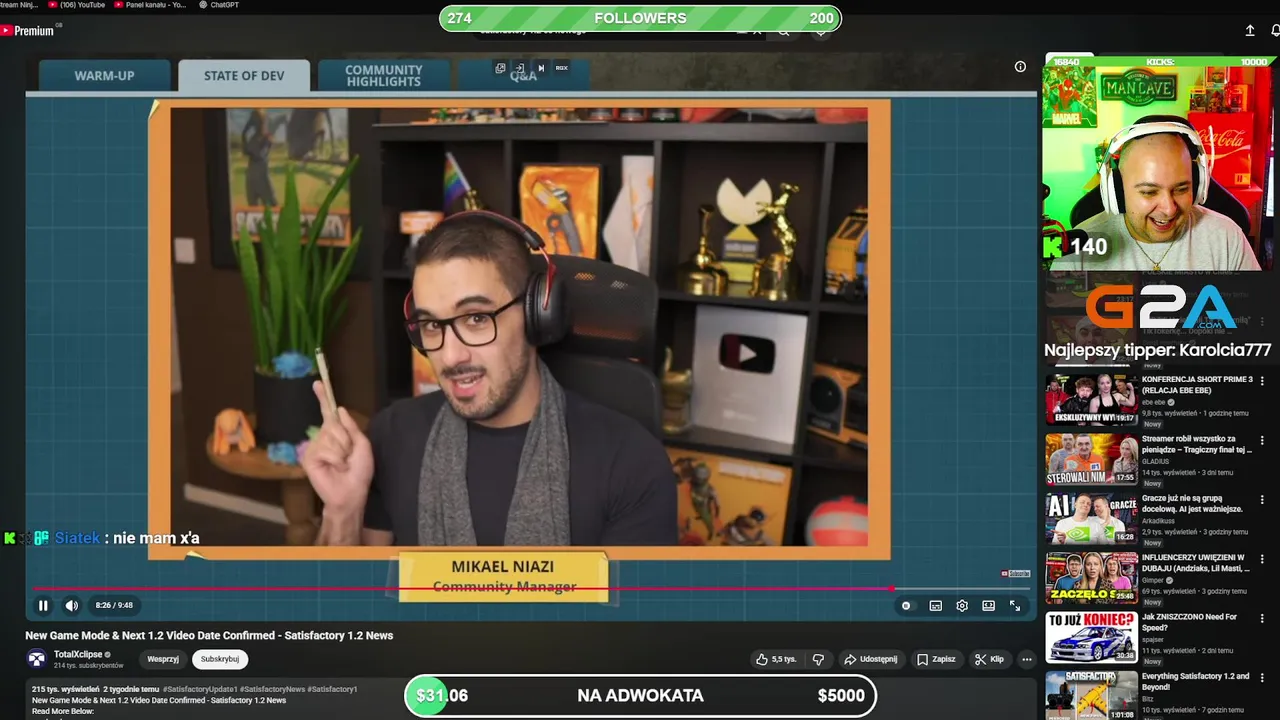The width and height of the screenshot is (1280, 720).
Task: Open options menu for 'INFLUENCERZY UWIĘZIENI' video
Action: tap(1262, 559)
